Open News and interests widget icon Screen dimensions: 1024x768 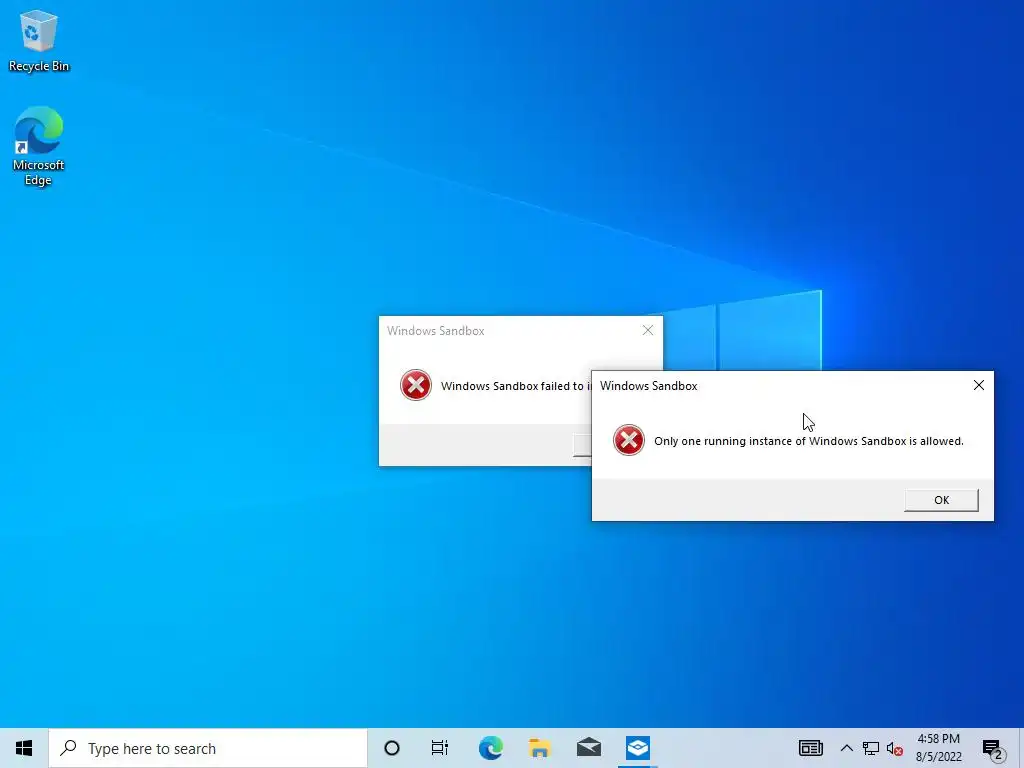[x=810, y=748]
